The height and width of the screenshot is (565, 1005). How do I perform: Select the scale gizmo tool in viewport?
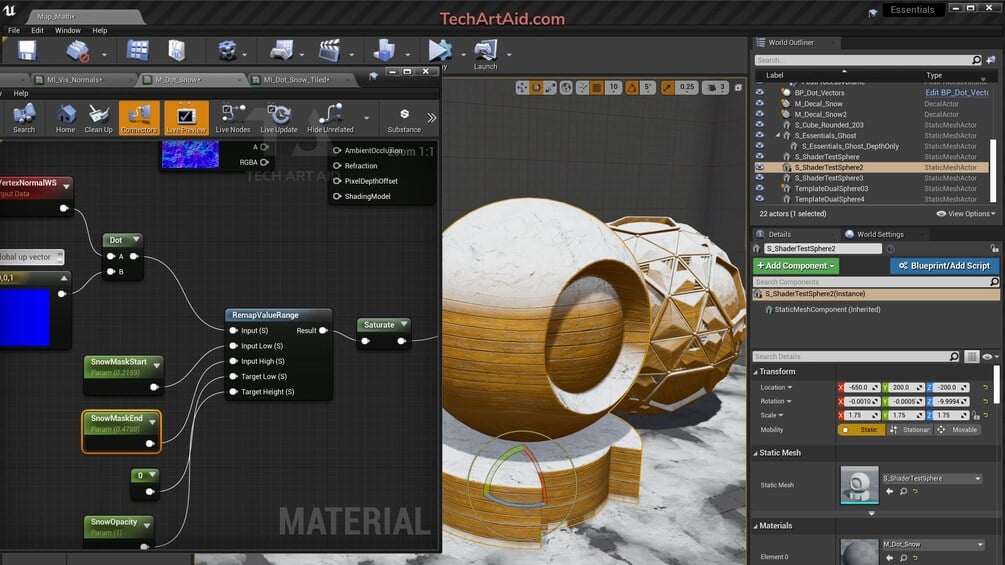pos(551,87)
